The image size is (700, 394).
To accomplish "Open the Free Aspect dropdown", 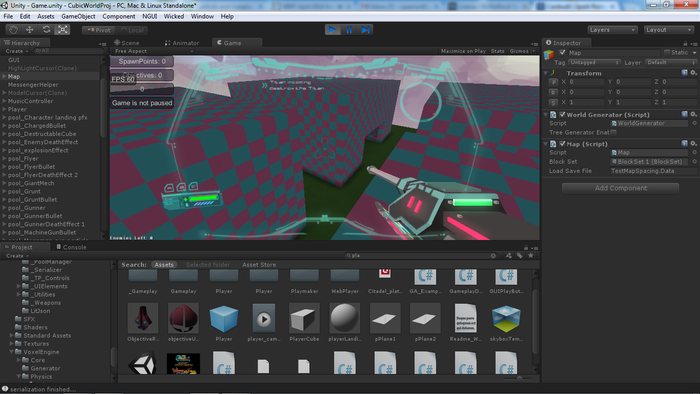I will point(153,51).
